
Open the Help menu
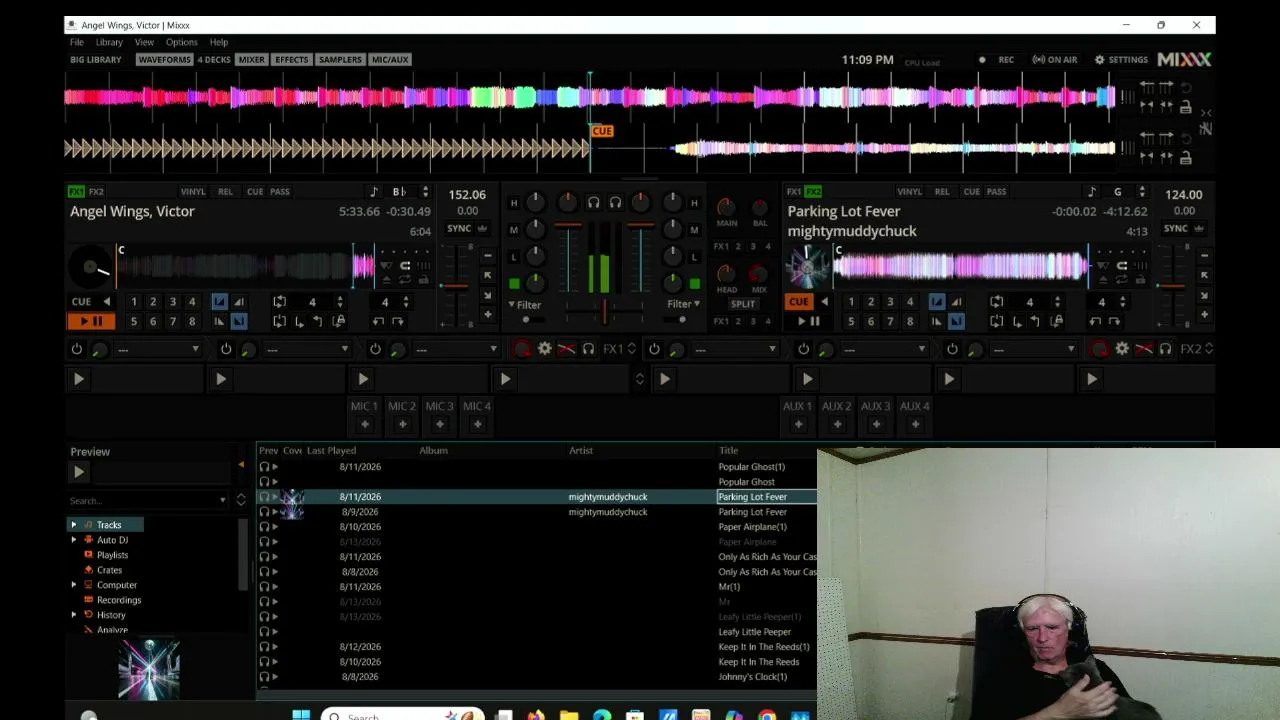(x=219, y=42)
